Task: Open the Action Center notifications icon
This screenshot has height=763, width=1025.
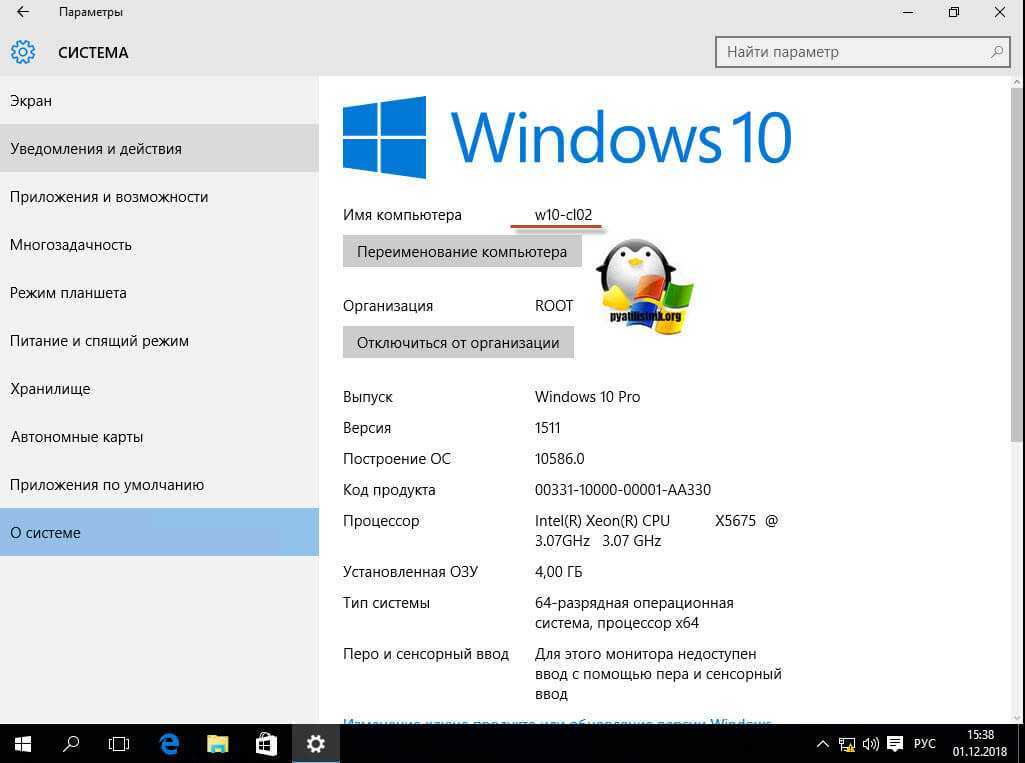Action: pyautogui.click(x=895, y=744)
